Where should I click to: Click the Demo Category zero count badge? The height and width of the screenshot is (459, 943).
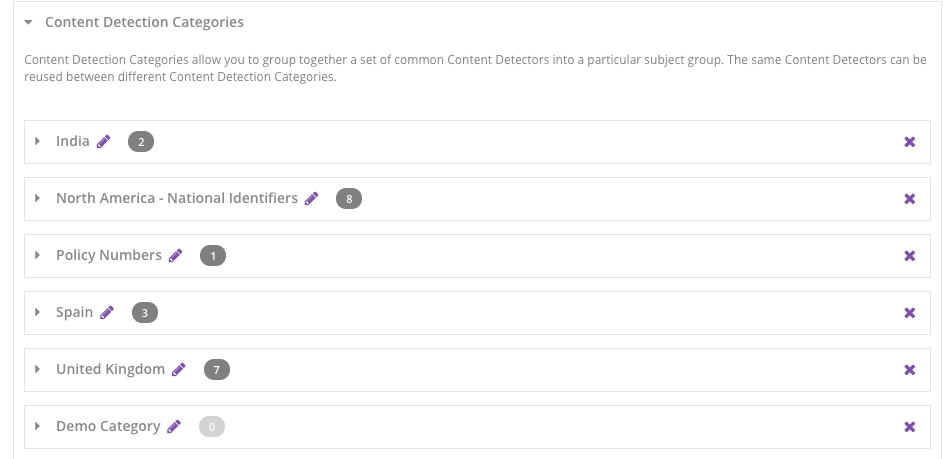tap(212, 427)
